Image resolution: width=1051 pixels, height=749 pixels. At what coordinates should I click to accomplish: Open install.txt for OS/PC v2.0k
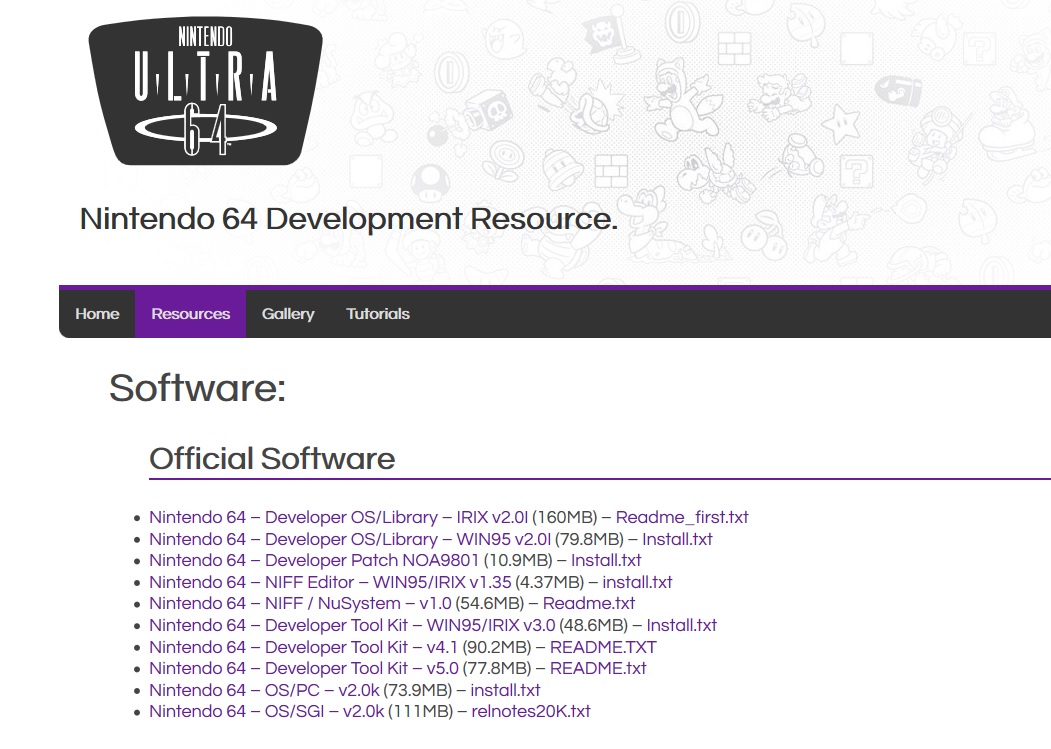pos(505,690)
